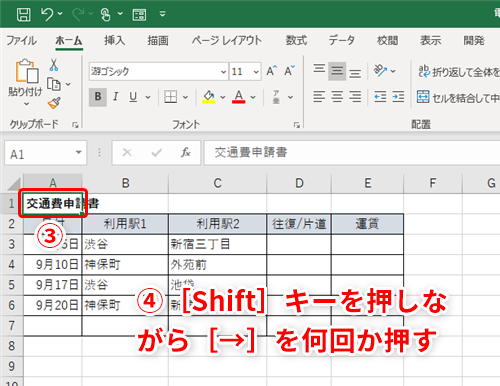Viewport: 500px width, 386px height.
Task: Center text horizontally
Action: (x=337, y=97)
